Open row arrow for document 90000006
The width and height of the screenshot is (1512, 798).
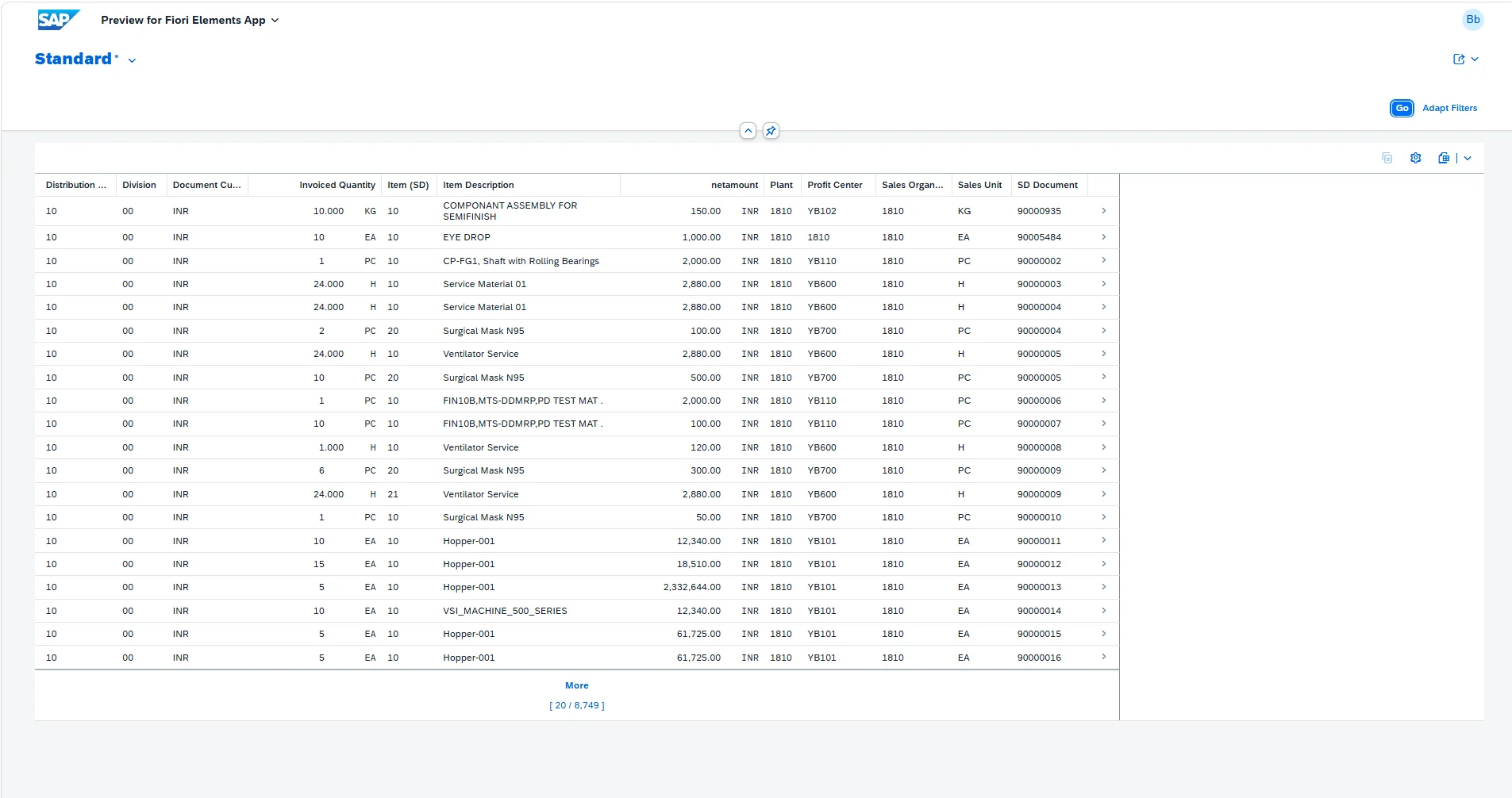point(1103,401)
